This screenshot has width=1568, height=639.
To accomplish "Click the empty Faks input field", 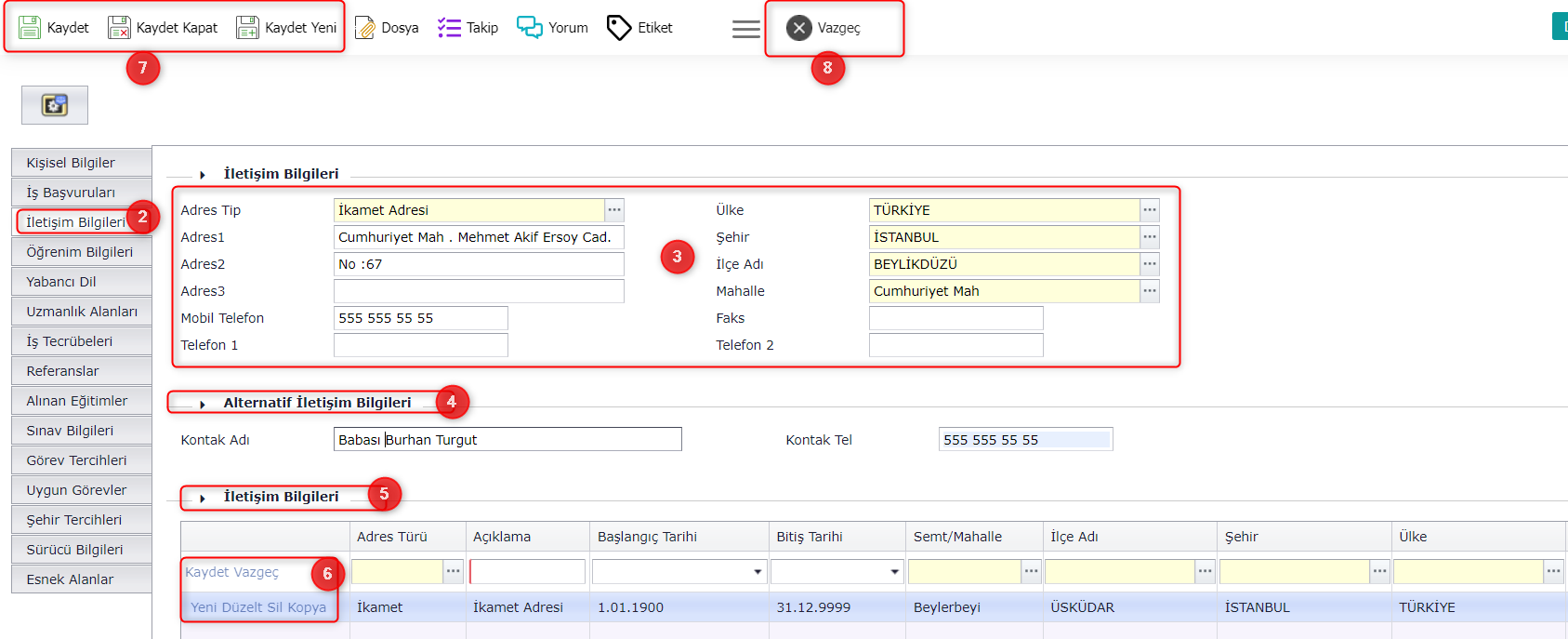I will pyautogui.click(x=956, y=318).
